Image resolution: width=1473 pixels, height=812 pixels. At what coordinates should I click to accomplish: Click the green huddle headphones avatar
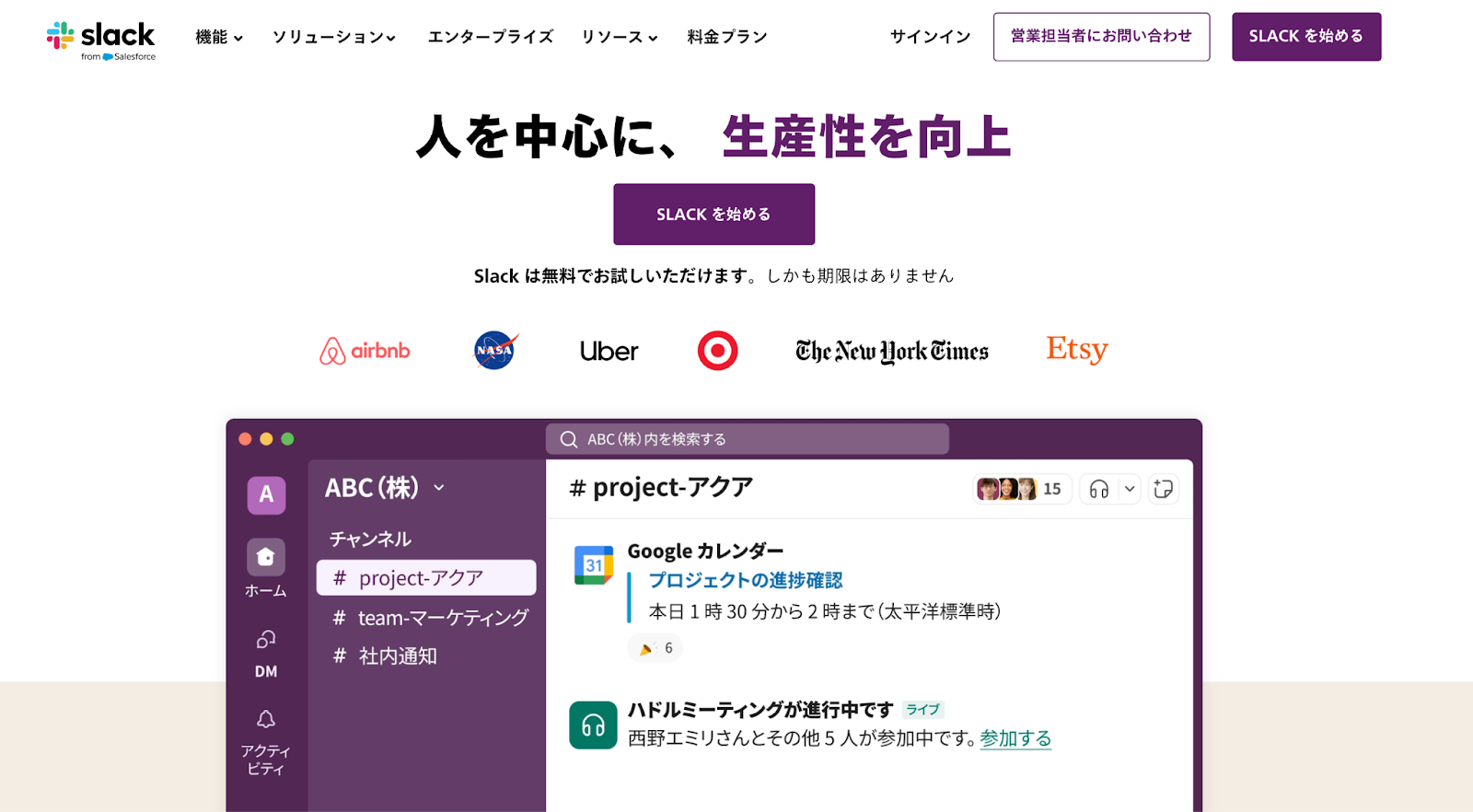click(x=593, y=725)
